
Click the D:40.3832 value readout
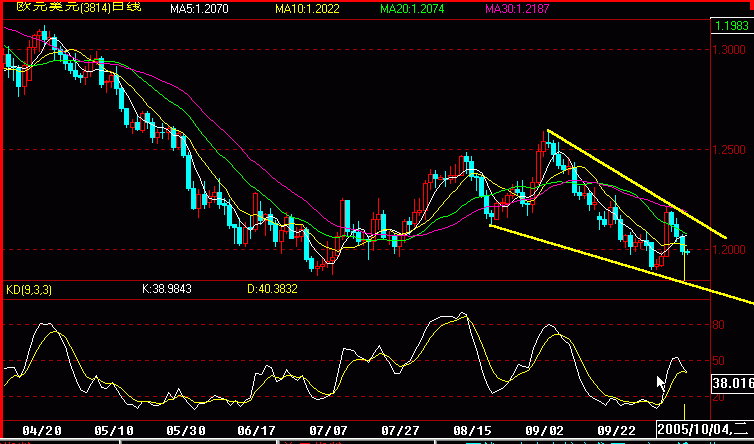272,289
